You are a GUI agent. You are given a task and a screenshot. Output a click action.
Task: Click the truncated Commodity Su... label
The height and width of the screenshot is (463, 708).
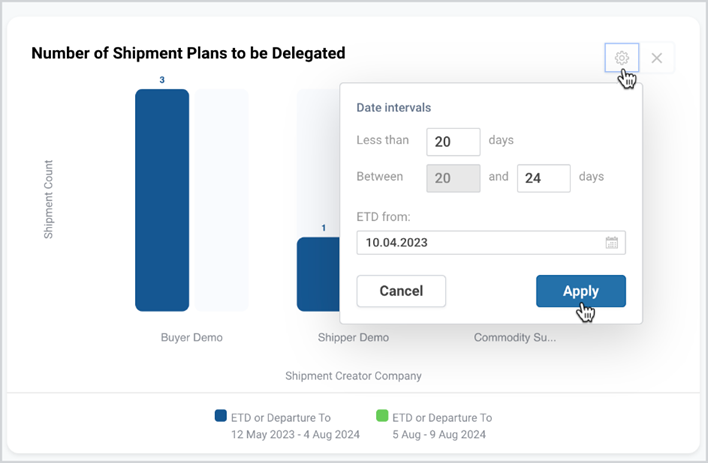click(515, 337)
